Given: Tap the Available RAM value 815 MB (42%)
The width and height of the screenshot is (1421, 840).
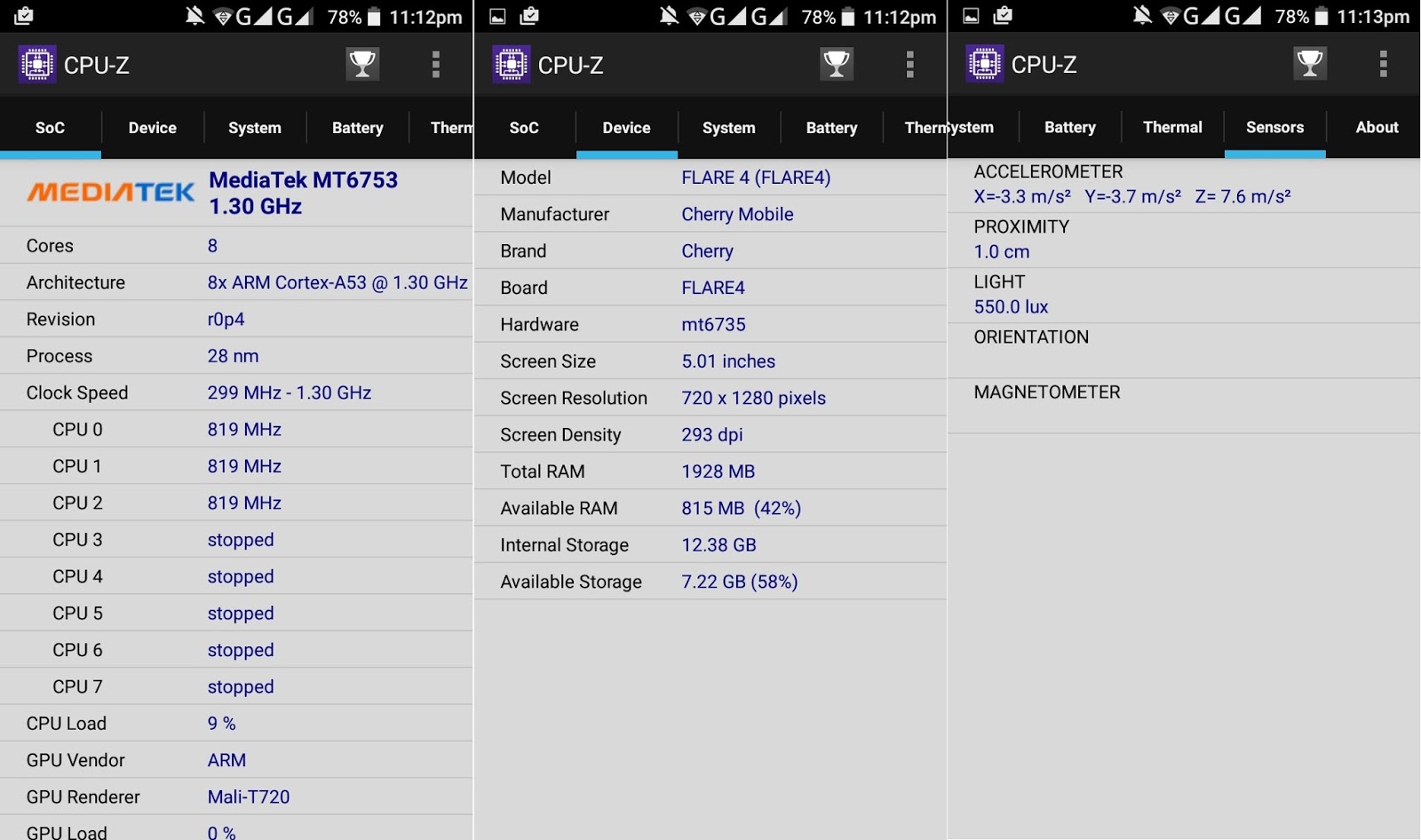Looking at the screenshot, I should tap(741, 509).
